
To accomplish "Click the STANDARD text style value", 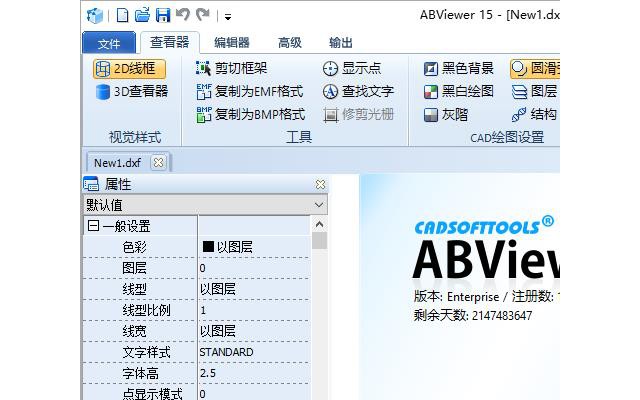I will click(226, 352).
